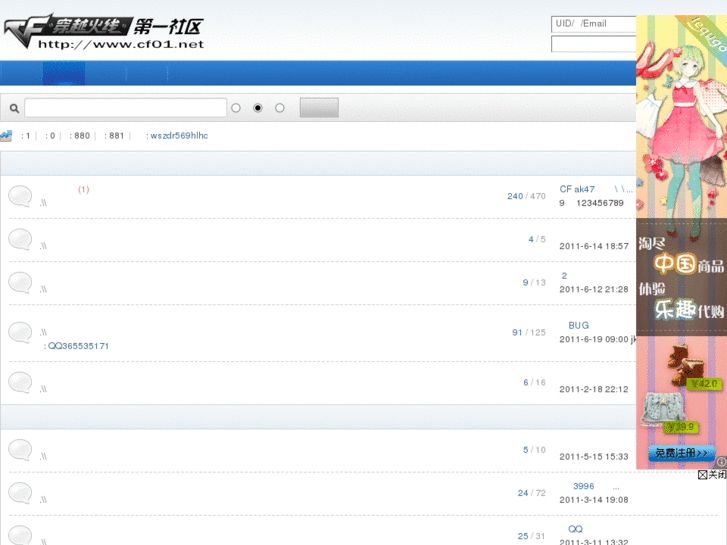Click the 6 / 16 post count
727x545 pixels.
point(535,383)
